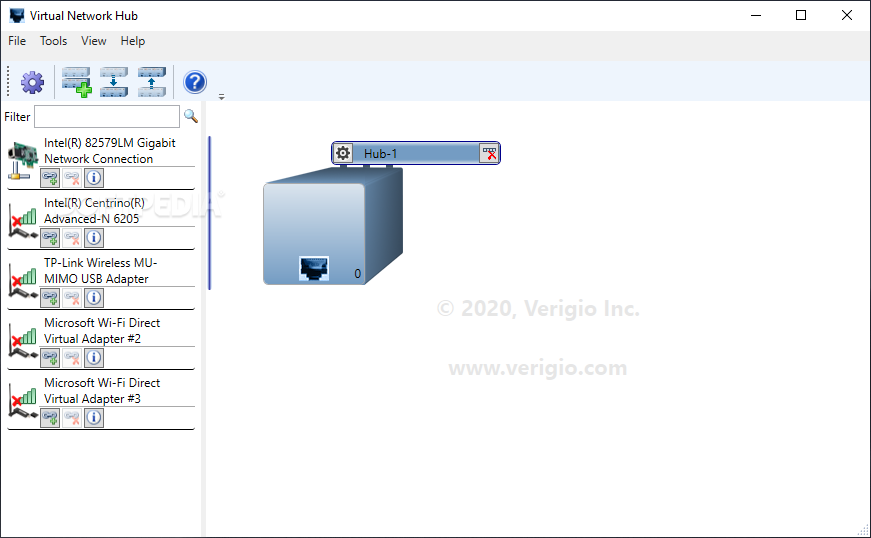Minimize the Virtual Network Hub window
This screenshot has height=538, width=871.
pos(756,16)
